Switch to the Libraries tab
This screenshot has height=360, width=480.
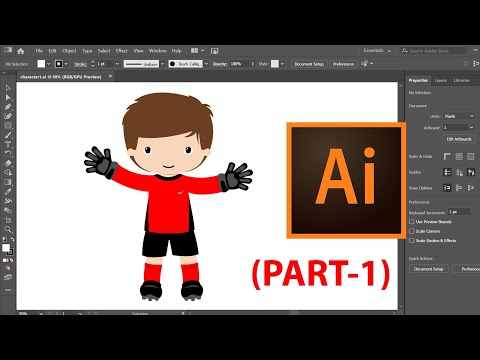coord(461,81)
